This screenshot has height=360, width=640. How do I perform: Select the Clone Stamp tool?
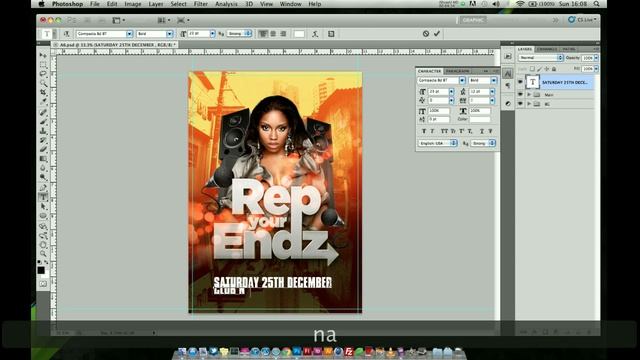43,131
